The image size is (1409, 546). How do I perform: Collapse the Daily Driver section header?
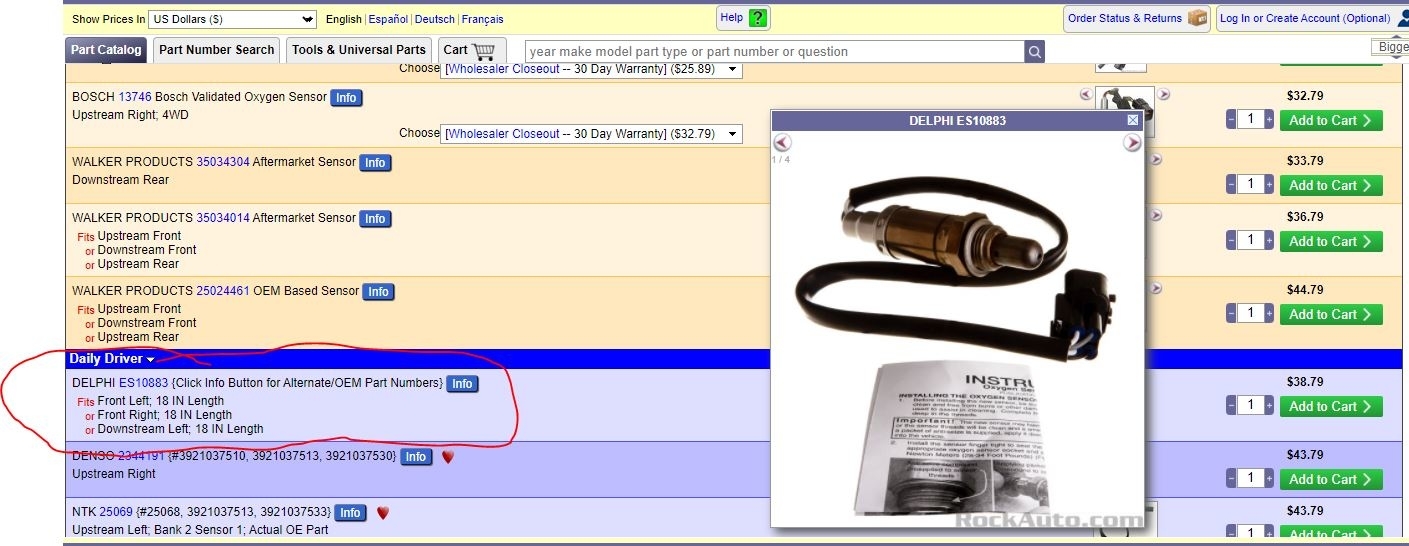111,358
